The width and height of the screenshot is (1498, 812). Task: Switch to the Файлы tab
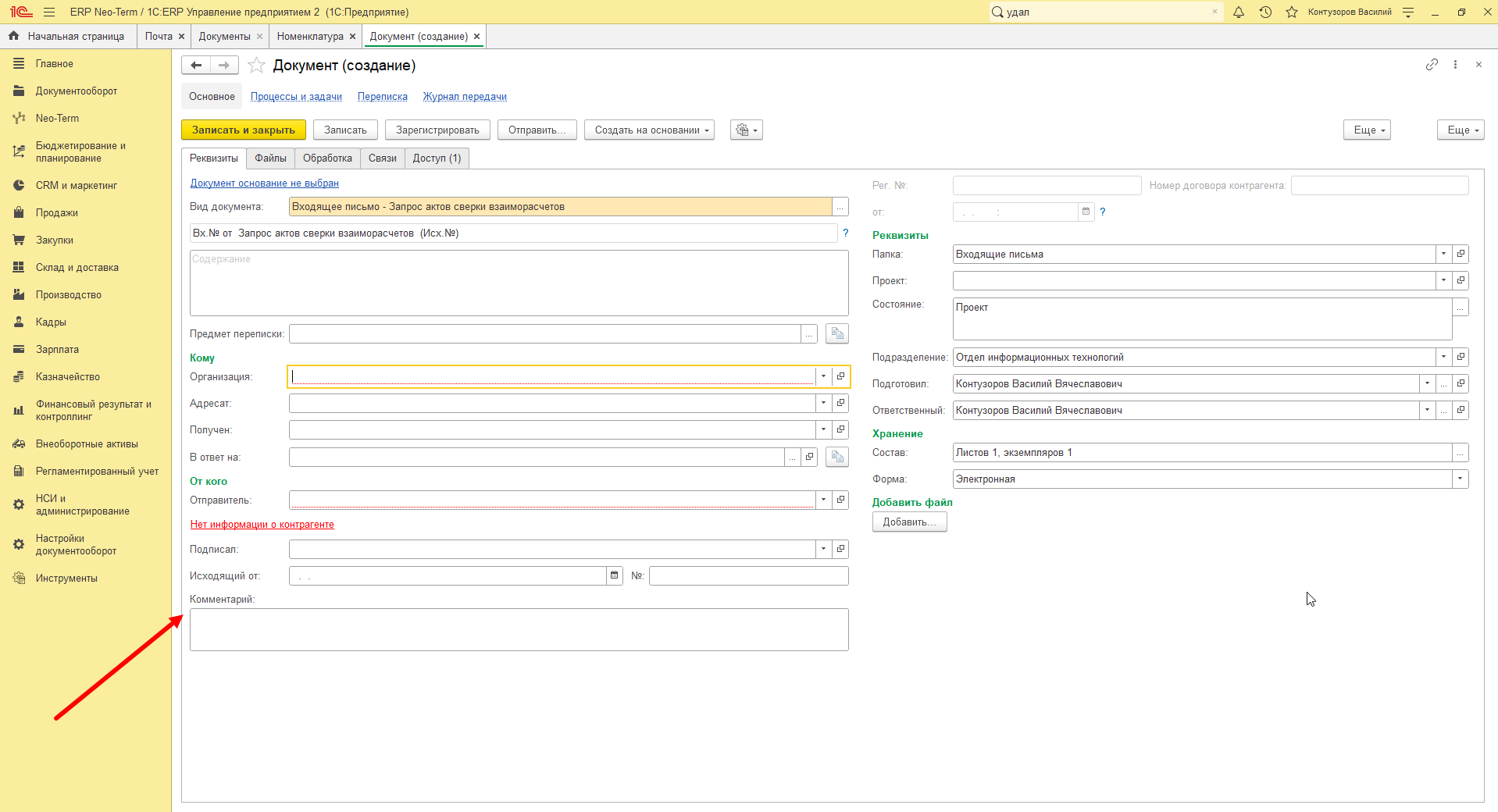[x=270, y=158]
